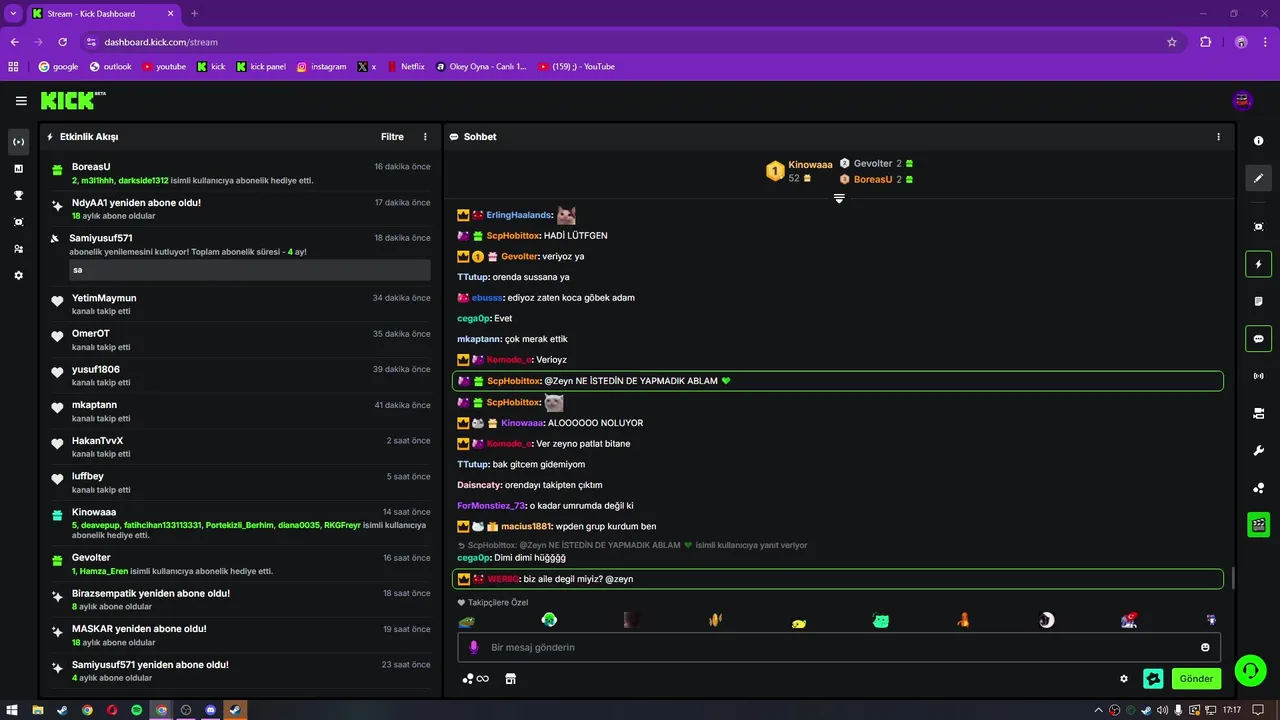The image size is (1280, 720).
Task: Open the Filtre option in activity feed
Action: pyautogui.click(x=392, y=137)
